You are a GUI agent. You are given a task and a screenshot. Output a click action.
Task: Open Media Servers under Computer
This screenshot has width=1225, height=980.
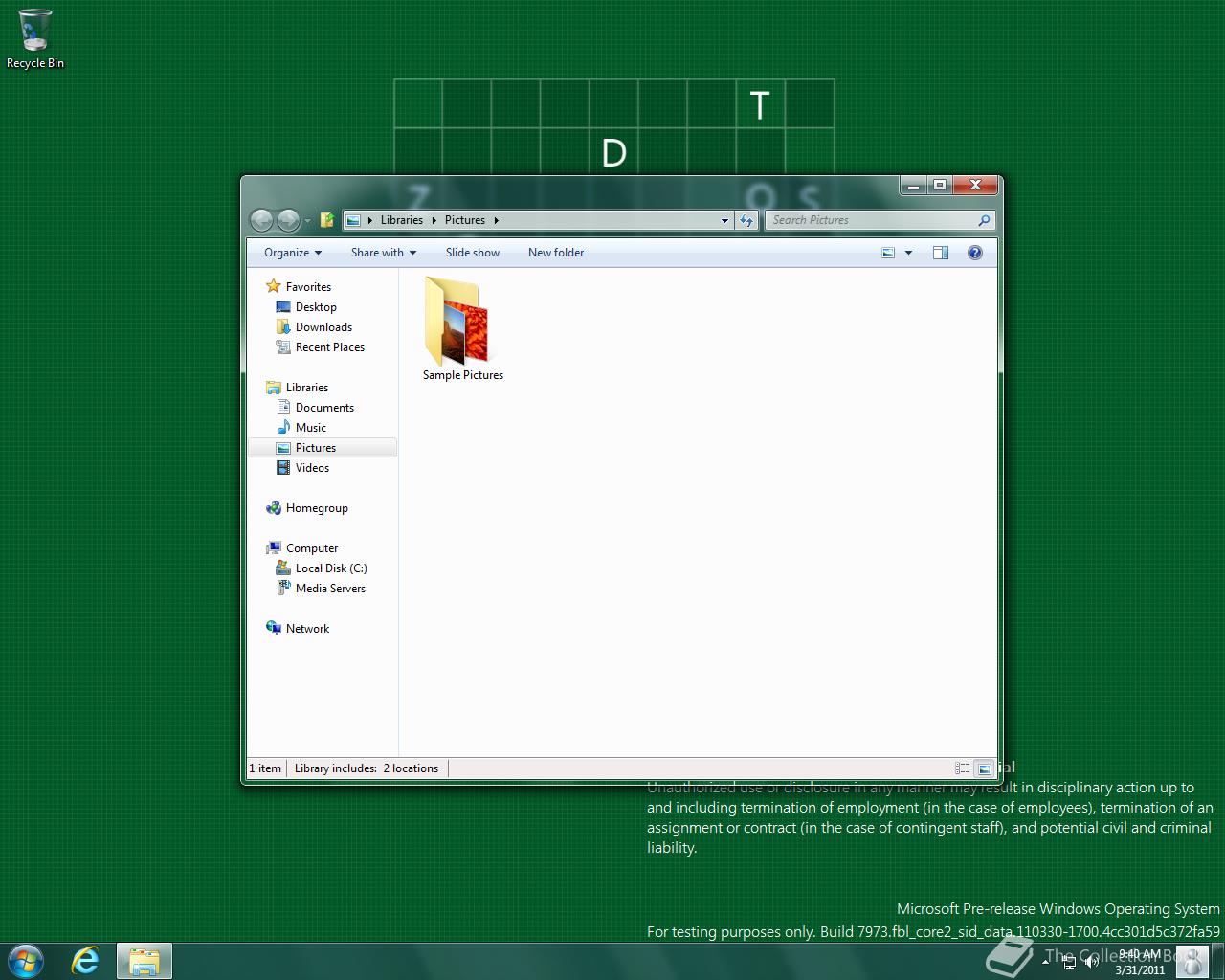click(x=330, y=588)
